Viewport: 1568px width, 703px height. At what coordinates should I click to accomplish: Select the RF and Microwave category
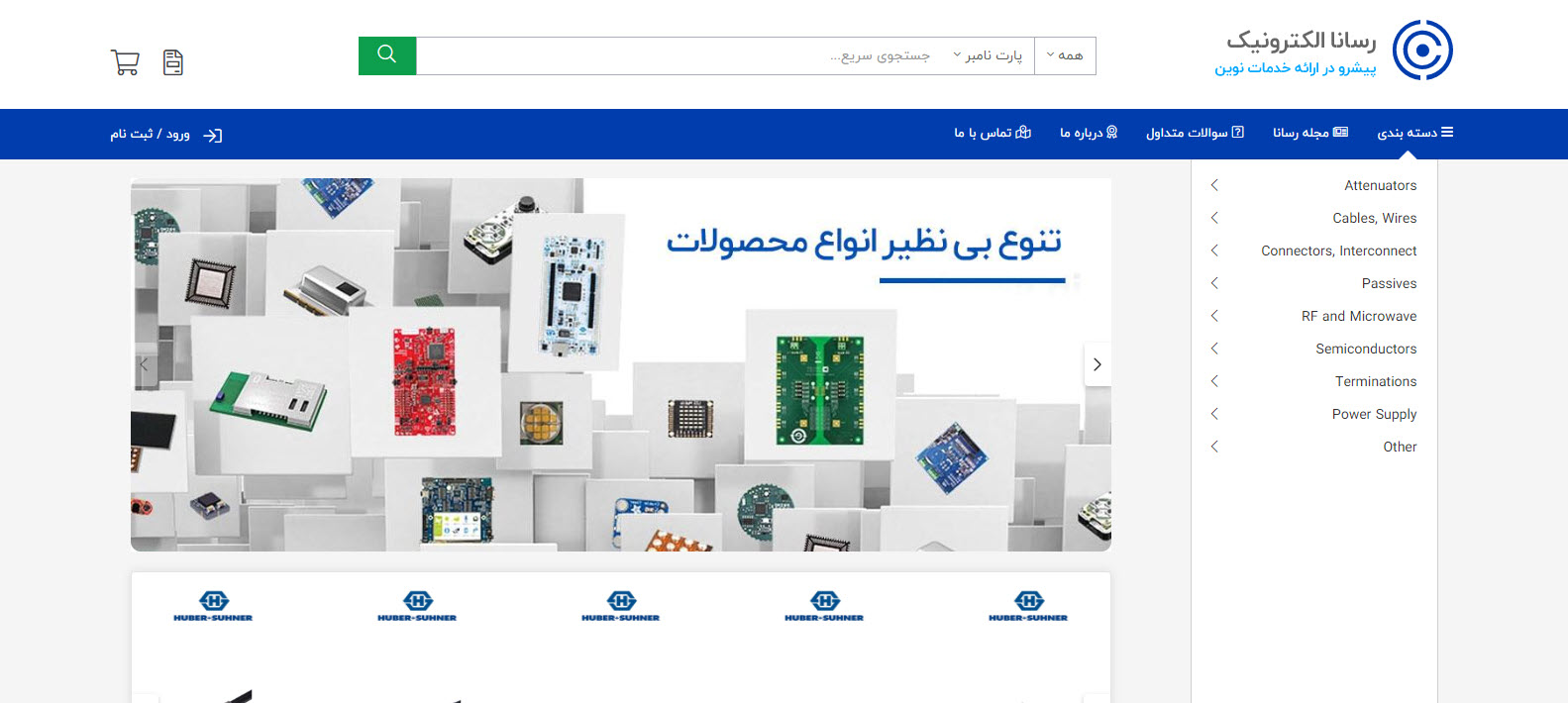[1359, 316]
